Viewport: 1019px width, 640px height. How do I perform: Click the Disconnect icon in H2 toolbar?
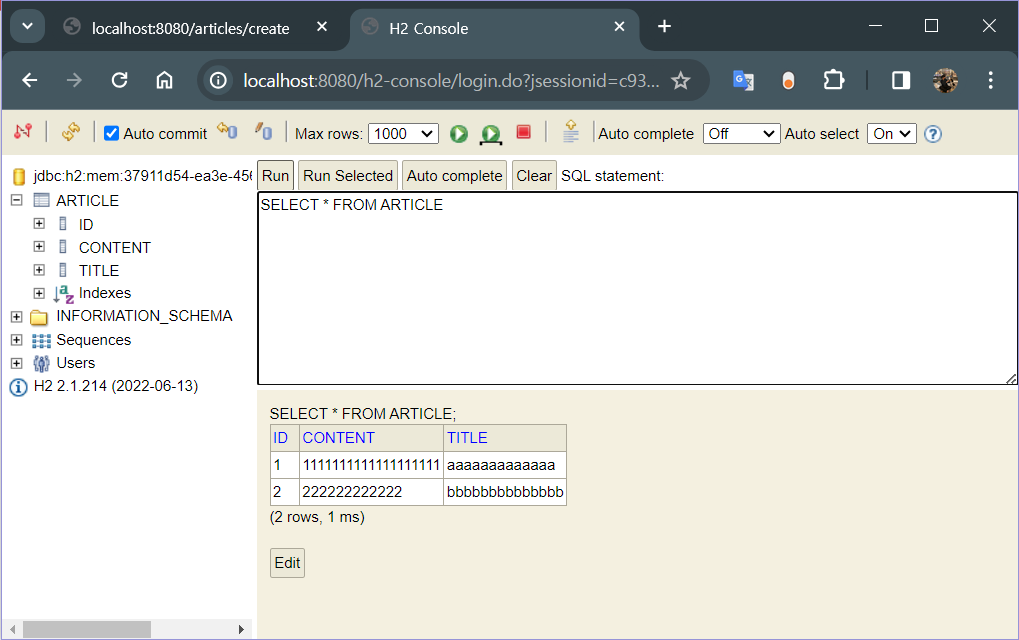point(23,132)
